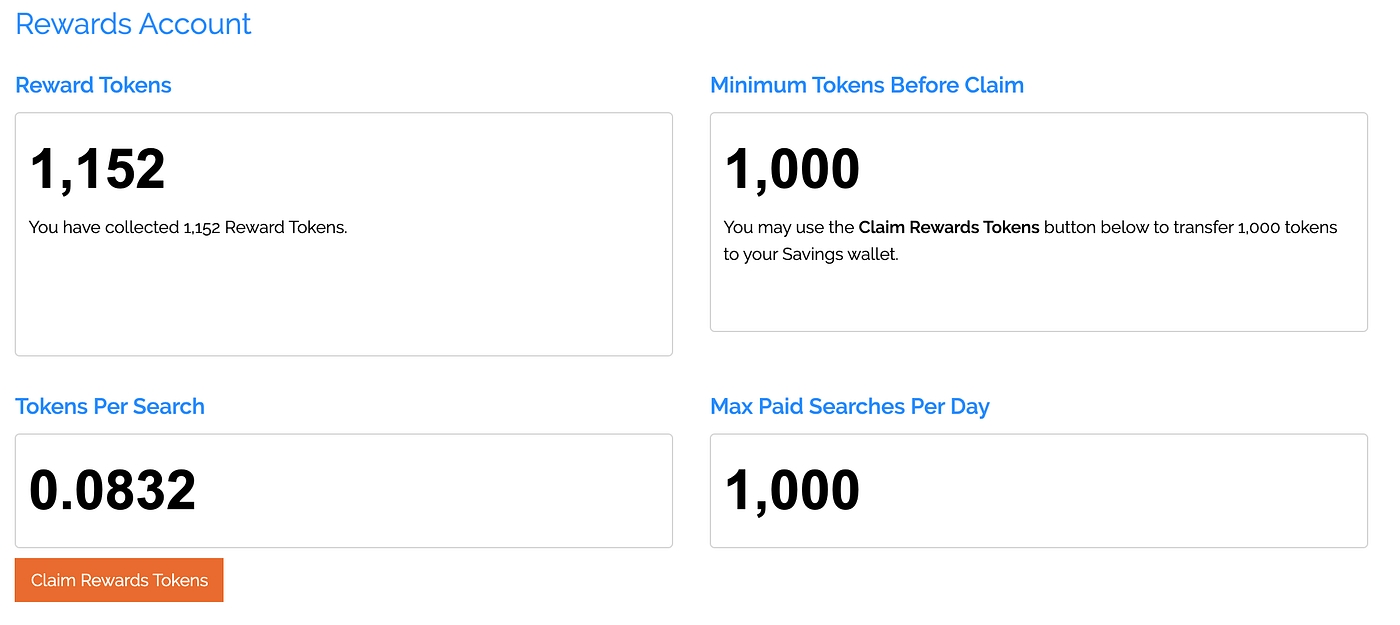Click the large 1,152 reward tokens number
Screen dimensions: 1400x625
point(97,168)
